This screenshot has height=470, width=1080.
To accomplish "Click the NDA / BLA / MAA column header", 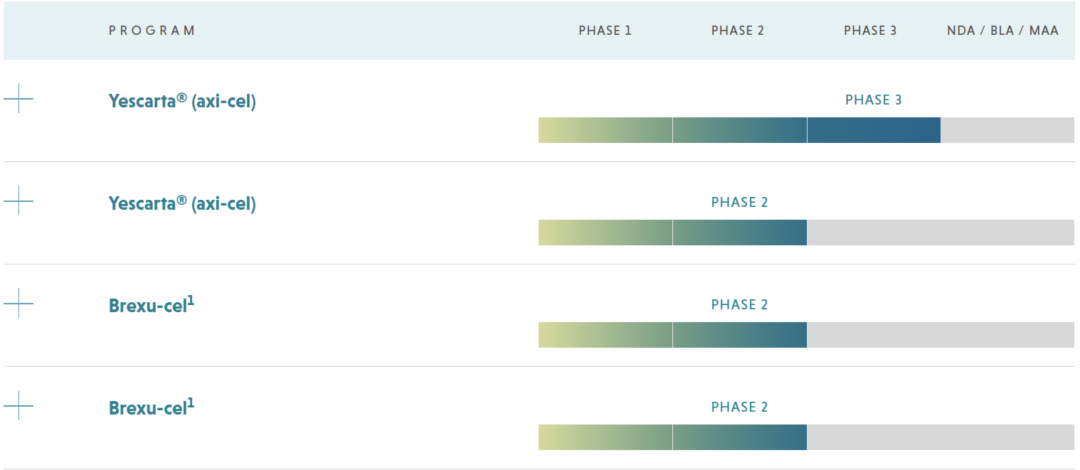I will 1002,31.
